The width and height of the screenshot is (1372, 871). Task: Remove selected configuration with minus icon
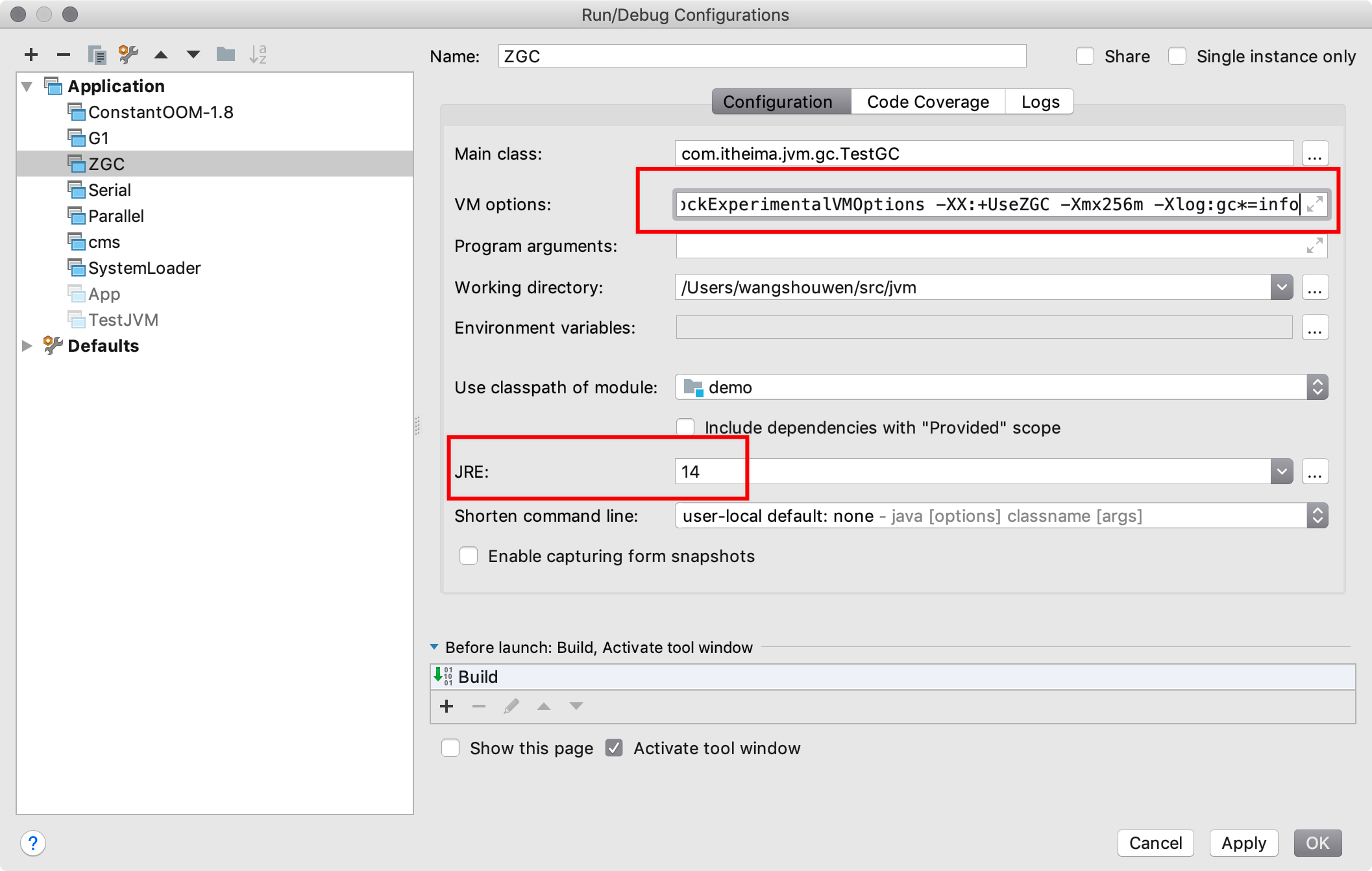(63, 55)
